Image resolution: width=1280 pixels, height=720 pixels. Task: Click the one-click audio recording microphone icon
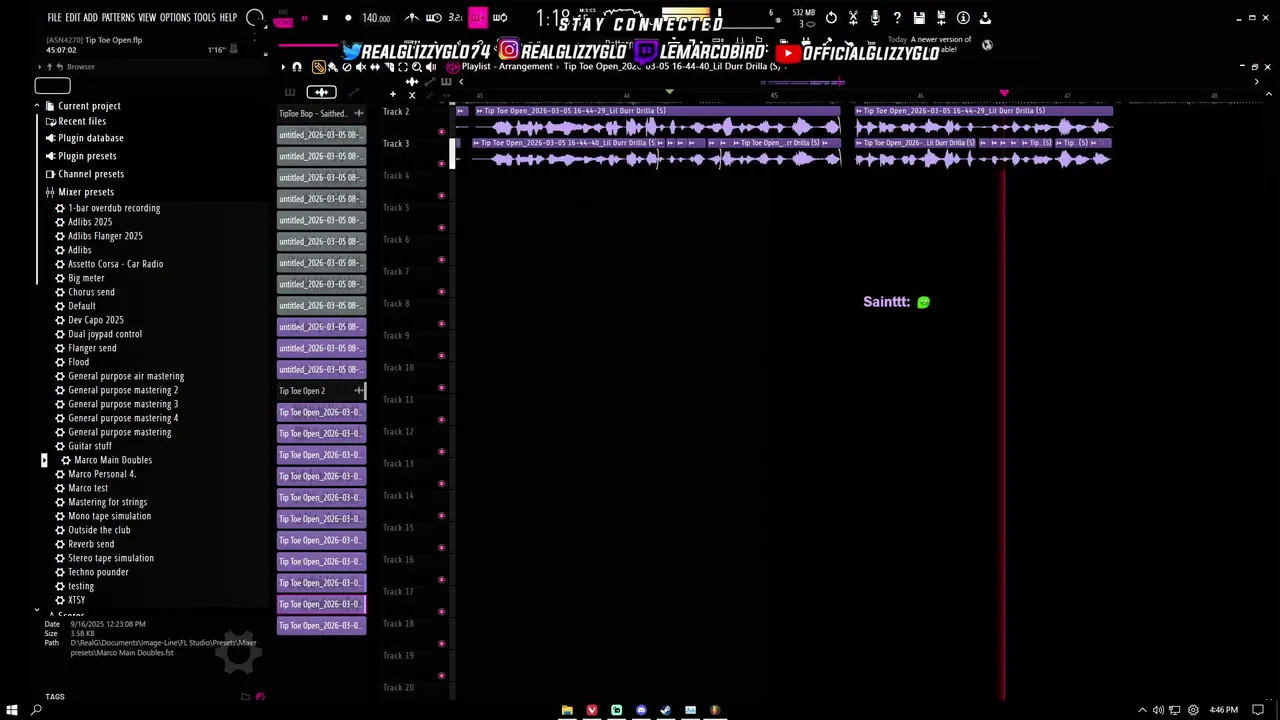(x=875, y=18)
